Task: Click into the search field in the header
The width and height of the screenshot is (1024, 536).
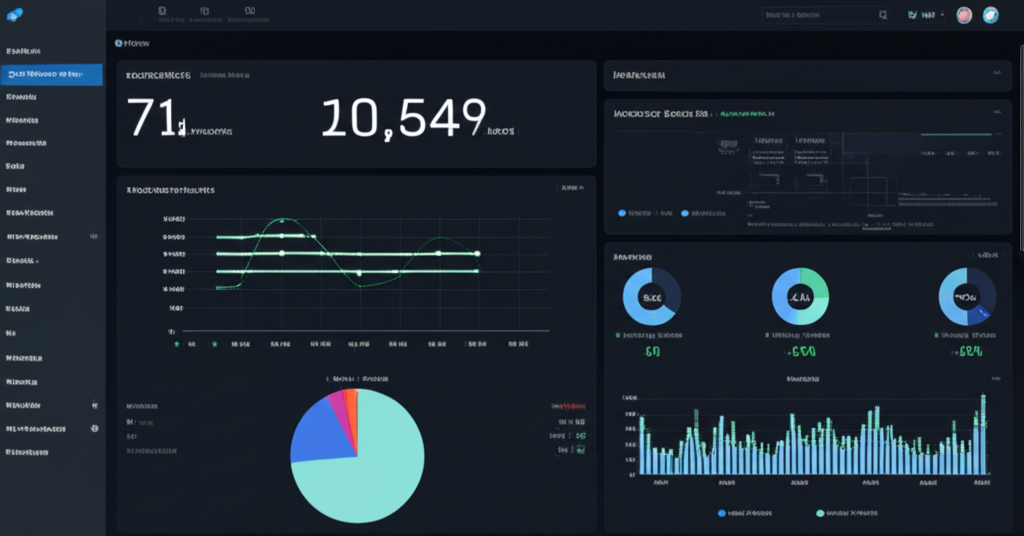Action: click(x=815, y=15)
